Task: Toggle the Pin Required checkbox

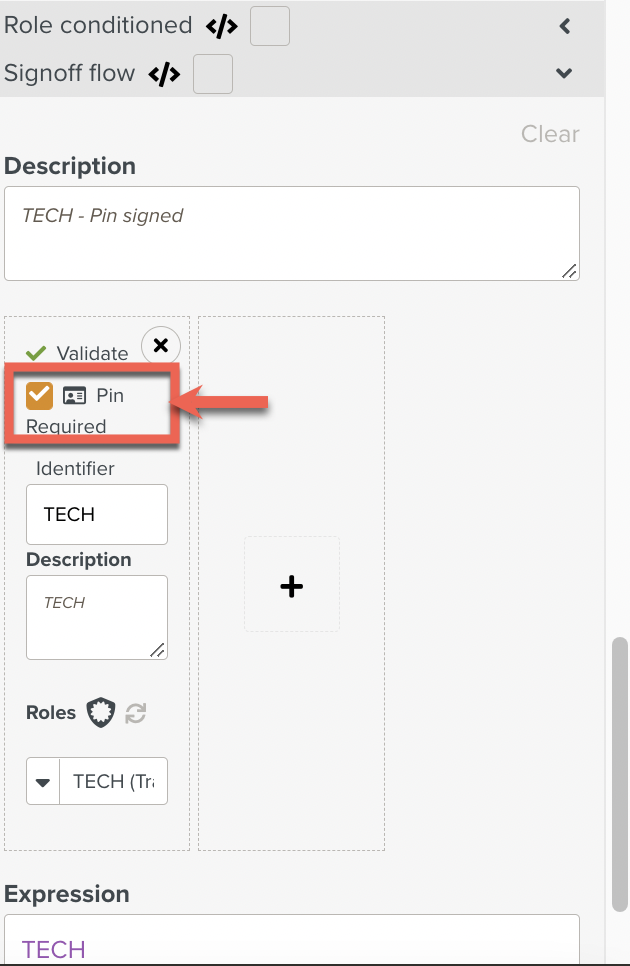Action: click(x=39, y=396)
